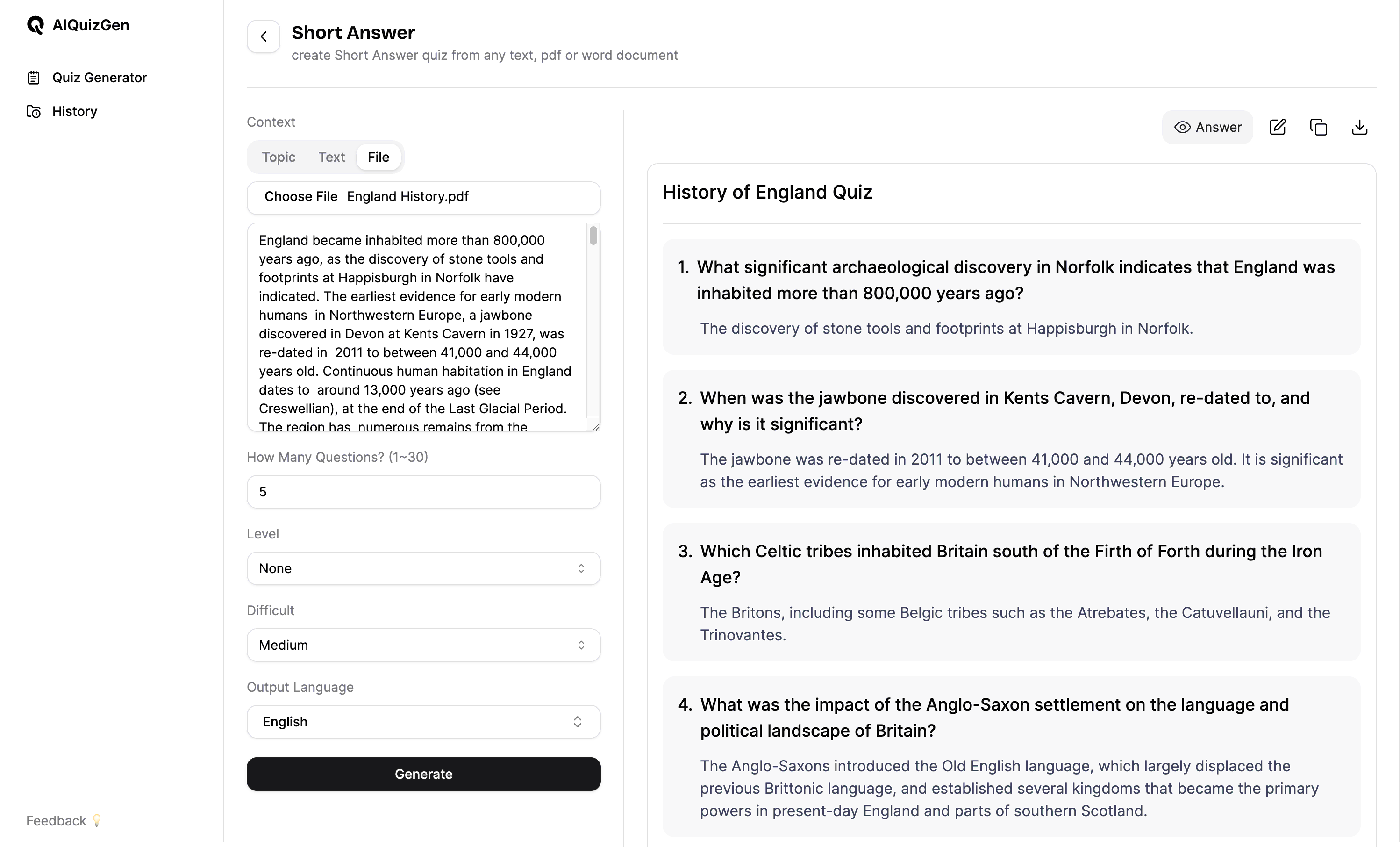The image size is (1400, 847).
Task: Select the Topic tab
Action: point(278,157)
